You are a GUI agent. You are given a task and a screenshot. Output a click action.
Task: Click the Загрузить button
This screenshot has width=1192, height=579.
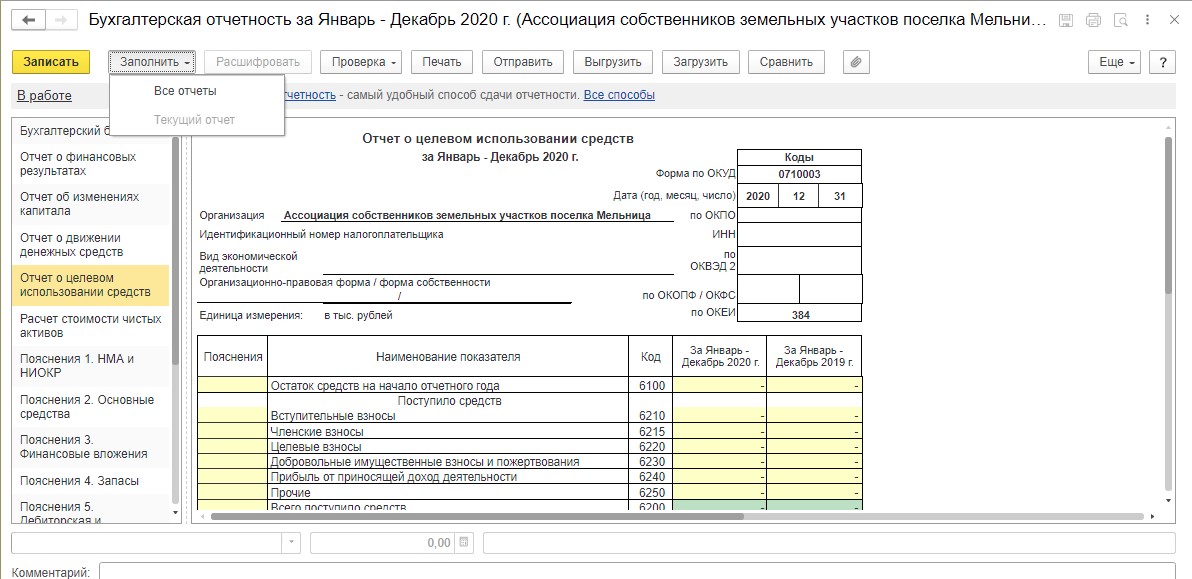(700, 62)
